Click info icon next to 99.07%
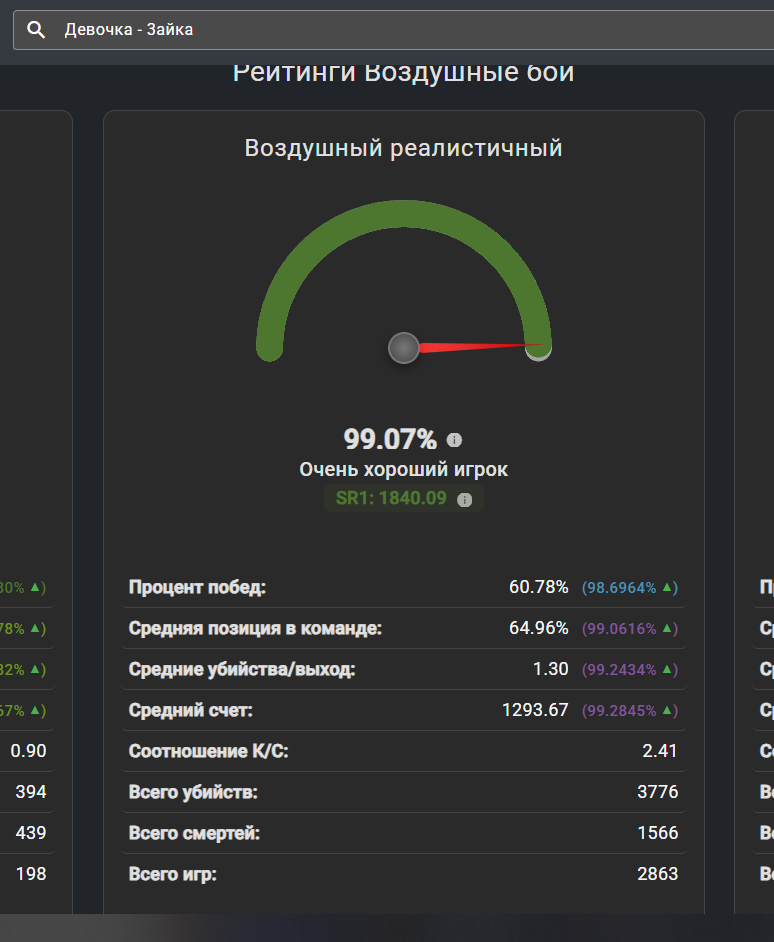 point(454,440)
